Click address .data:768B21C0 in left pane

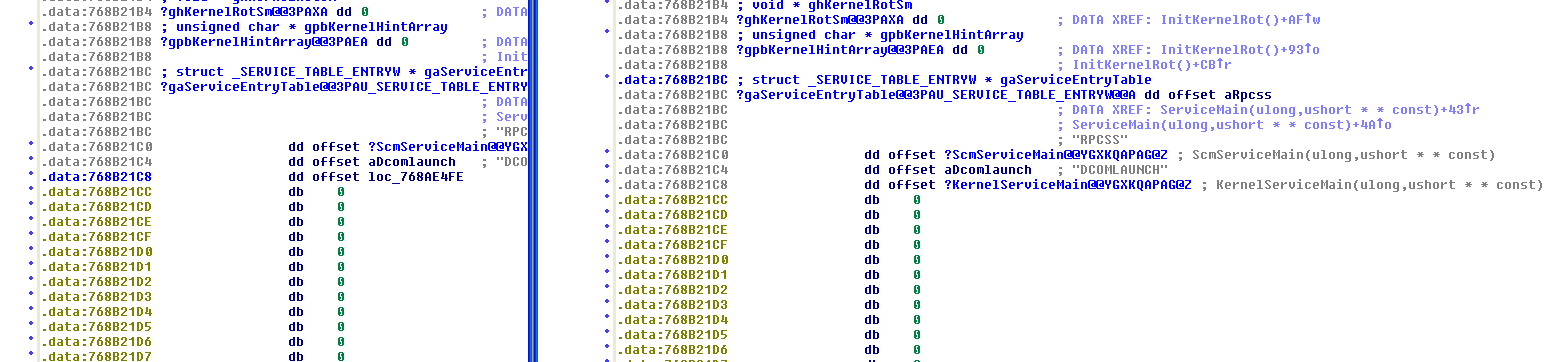[97, 146]
